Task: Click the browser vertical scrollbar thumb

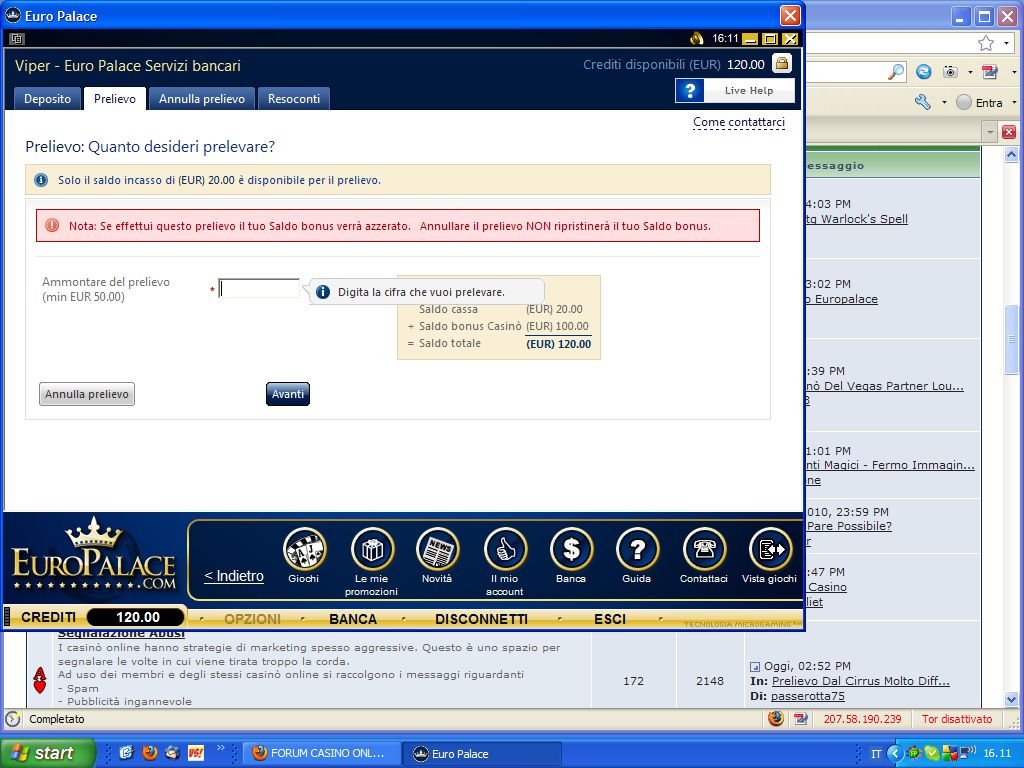Action: pyautogui.click(x=1011, y=340)
